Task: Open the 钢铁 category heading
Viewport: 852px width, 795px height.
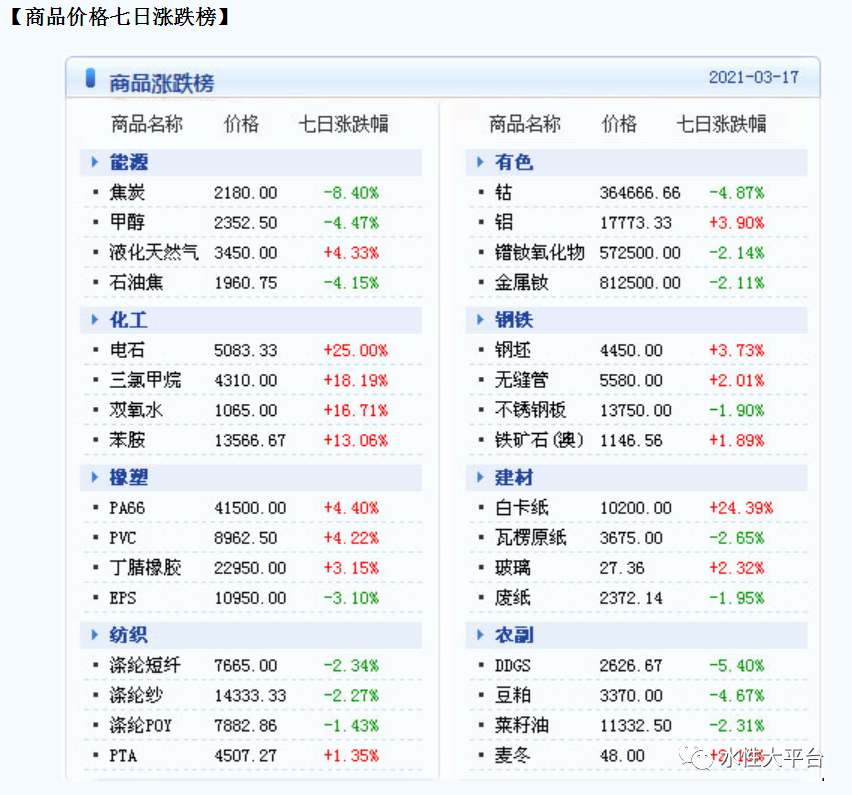Action: click(514, 320)
